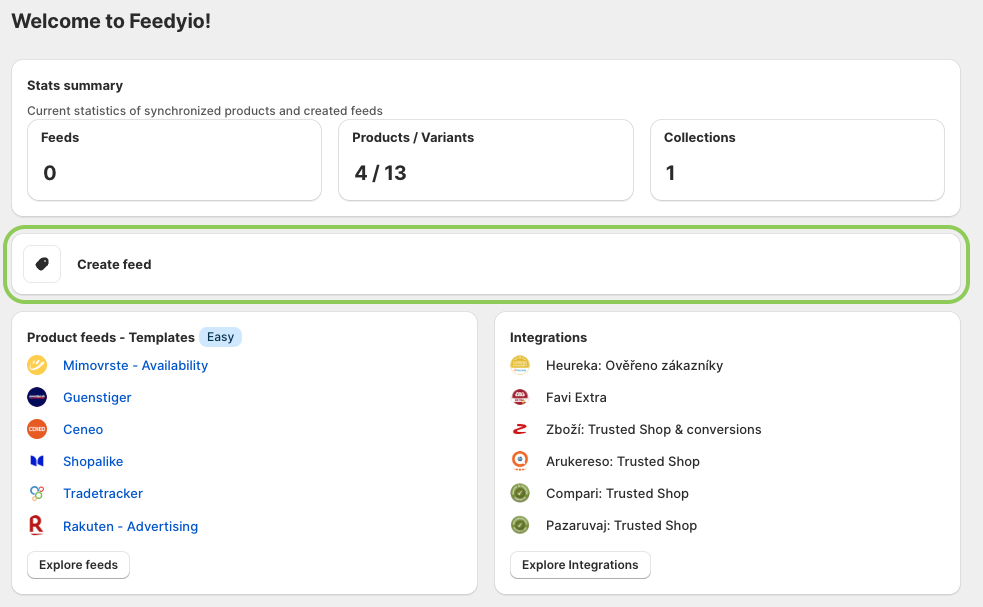This screenshot has height=607, width=983.
Task: Select Zboží: Trusted Shop & conversions
Action: click(653, 430)
